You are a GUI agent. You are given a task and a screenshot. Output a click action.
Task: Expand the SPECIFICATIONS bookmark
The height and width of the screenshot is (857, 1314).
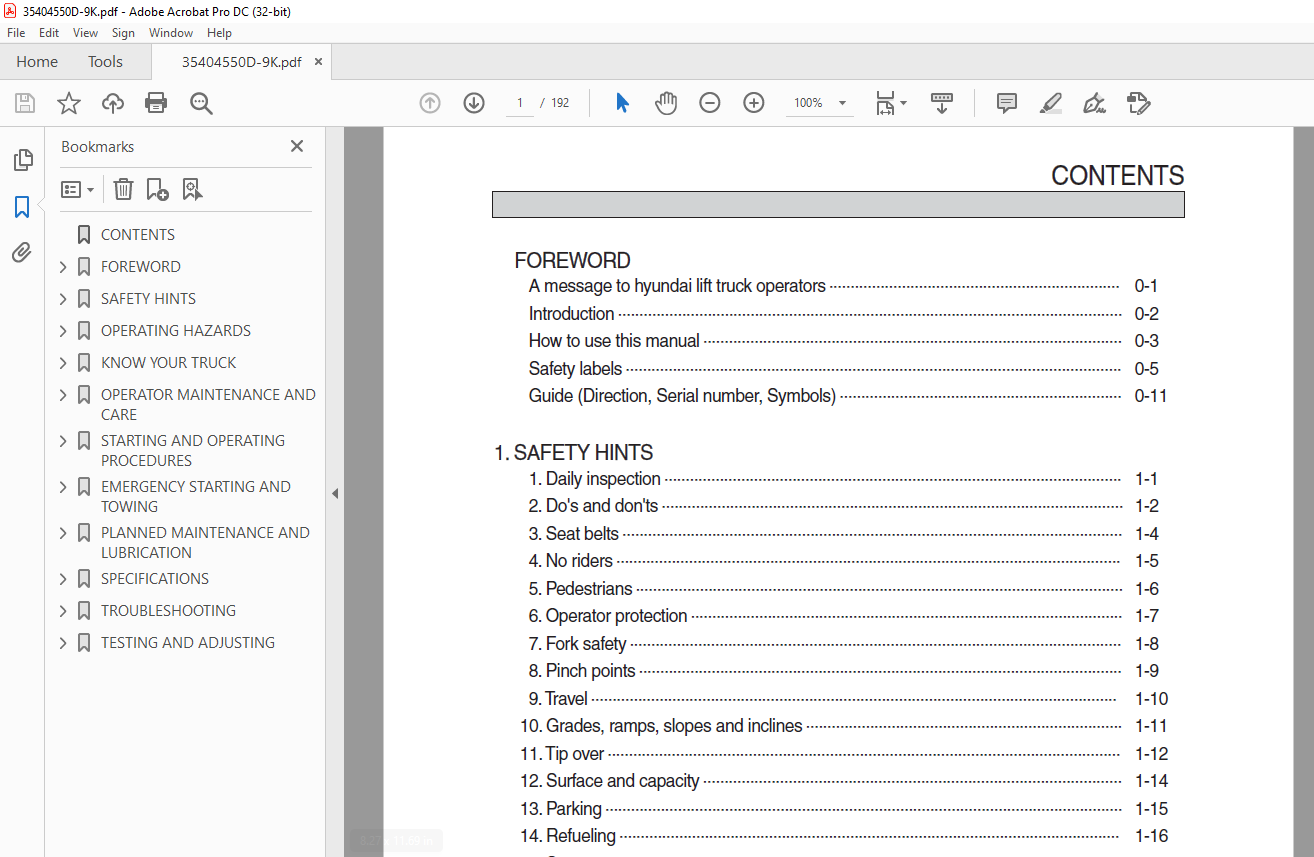point(64,579)
